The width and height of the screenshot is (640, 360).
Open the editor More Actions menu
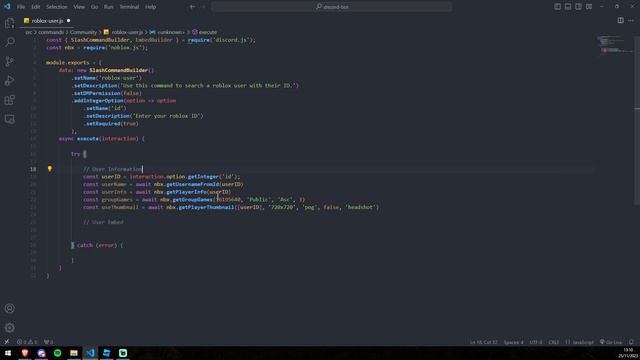pos(631,20)
